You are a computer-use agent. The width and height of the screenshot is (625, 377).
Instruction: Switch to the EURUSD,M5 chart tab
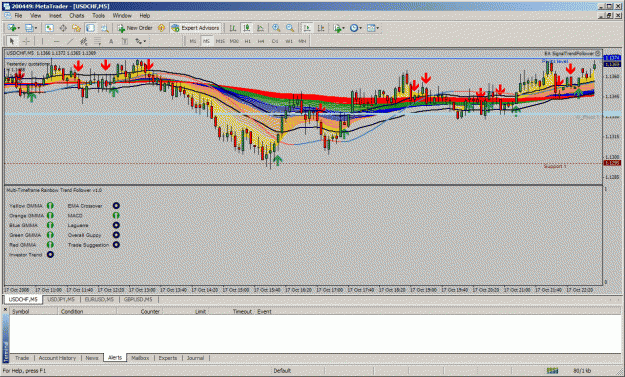pos(99,299)
